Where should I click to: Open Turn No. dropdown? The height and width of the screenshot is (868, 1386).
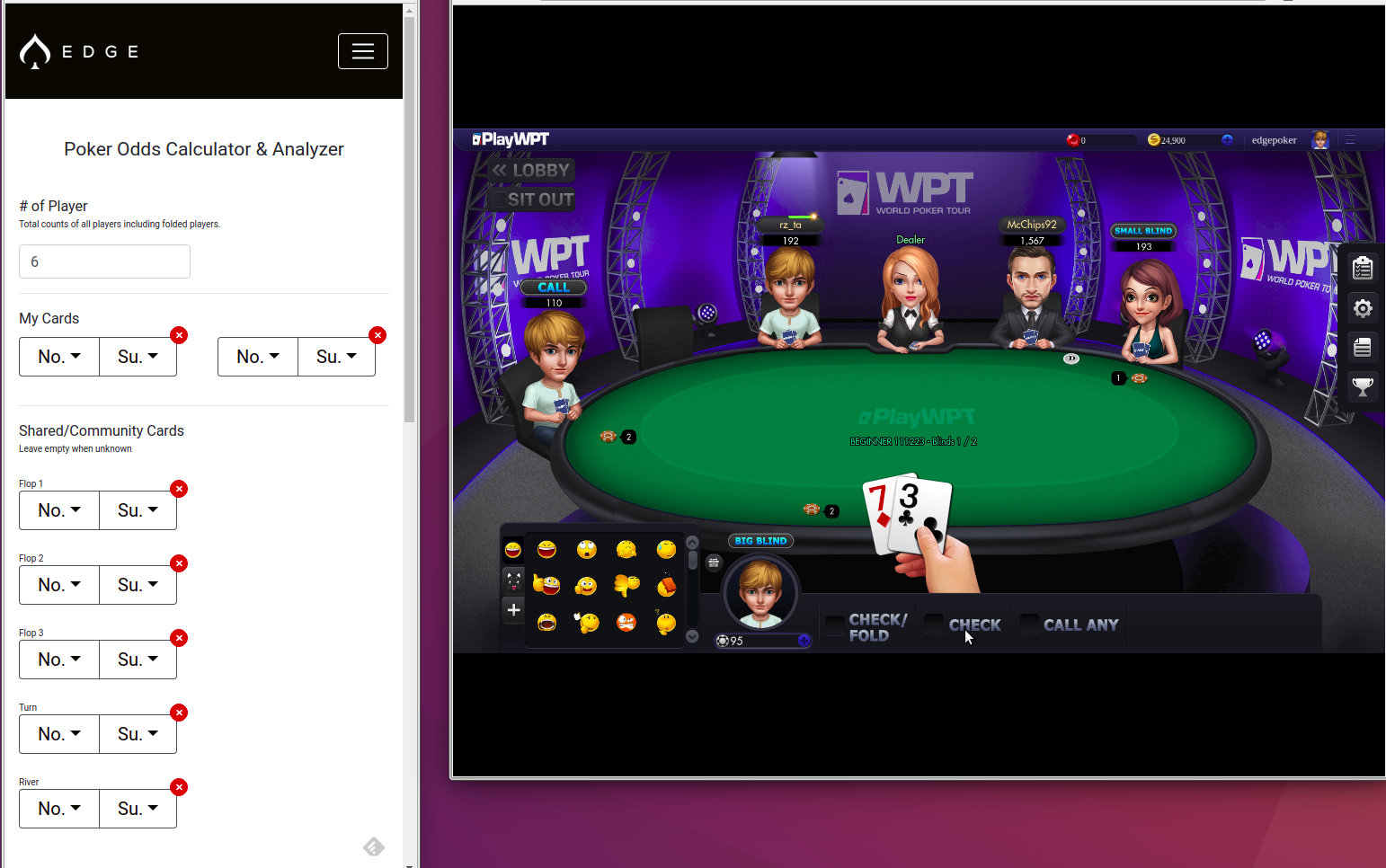59,734
